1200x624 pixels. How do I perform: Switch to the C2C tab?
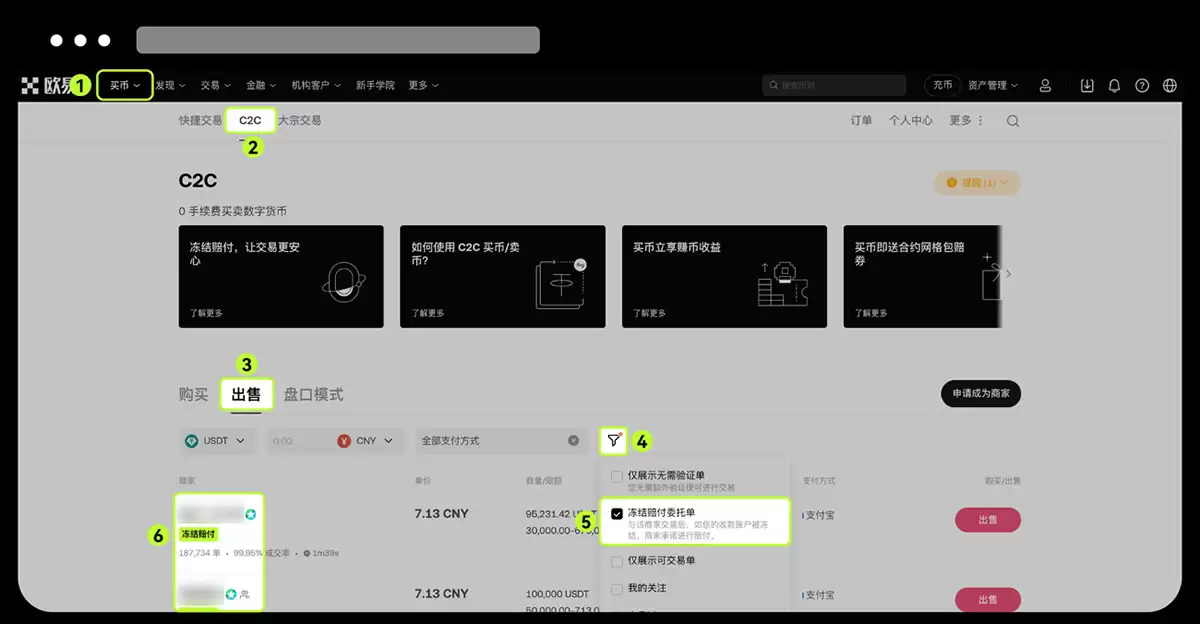point(249,119)
